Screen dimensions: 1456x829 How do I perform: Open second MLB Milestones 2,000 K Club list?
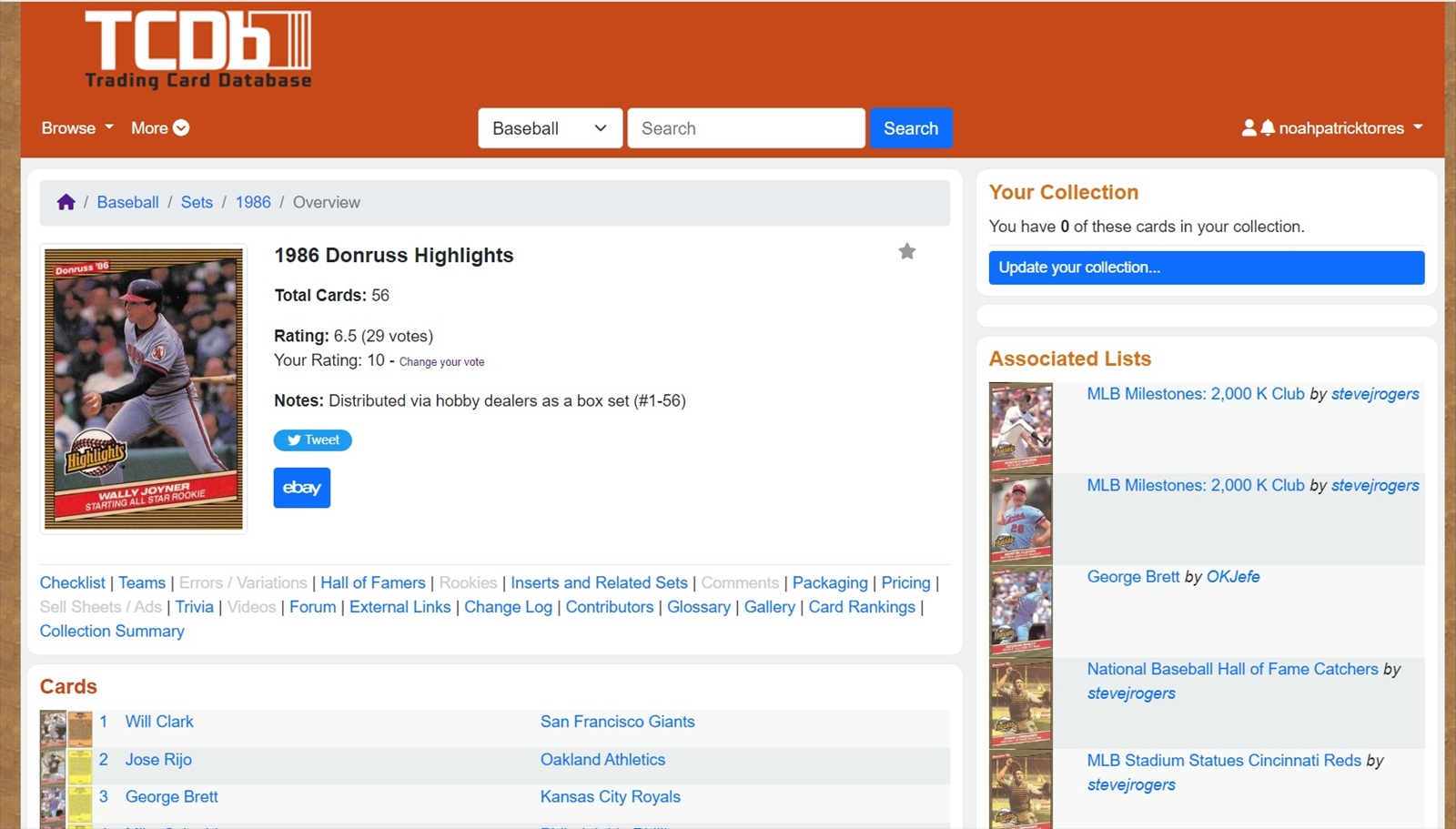coord(1196,486)
